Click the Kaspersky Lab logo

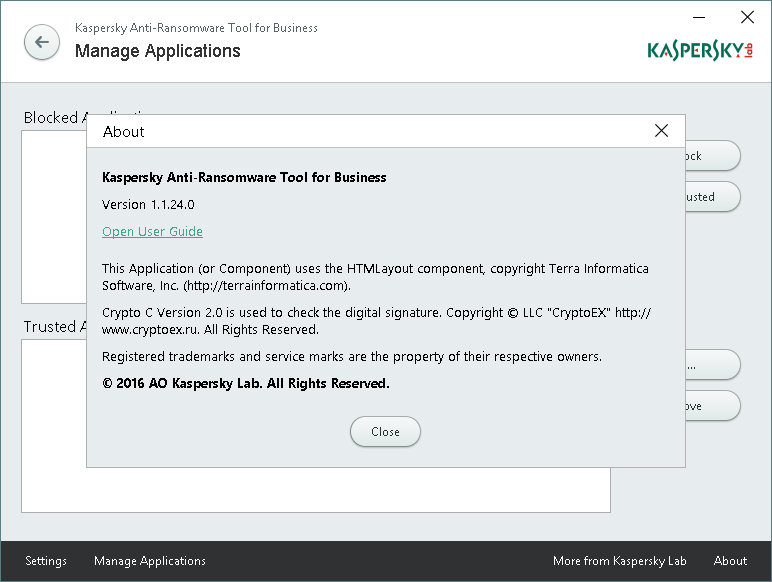click(700, 50)
